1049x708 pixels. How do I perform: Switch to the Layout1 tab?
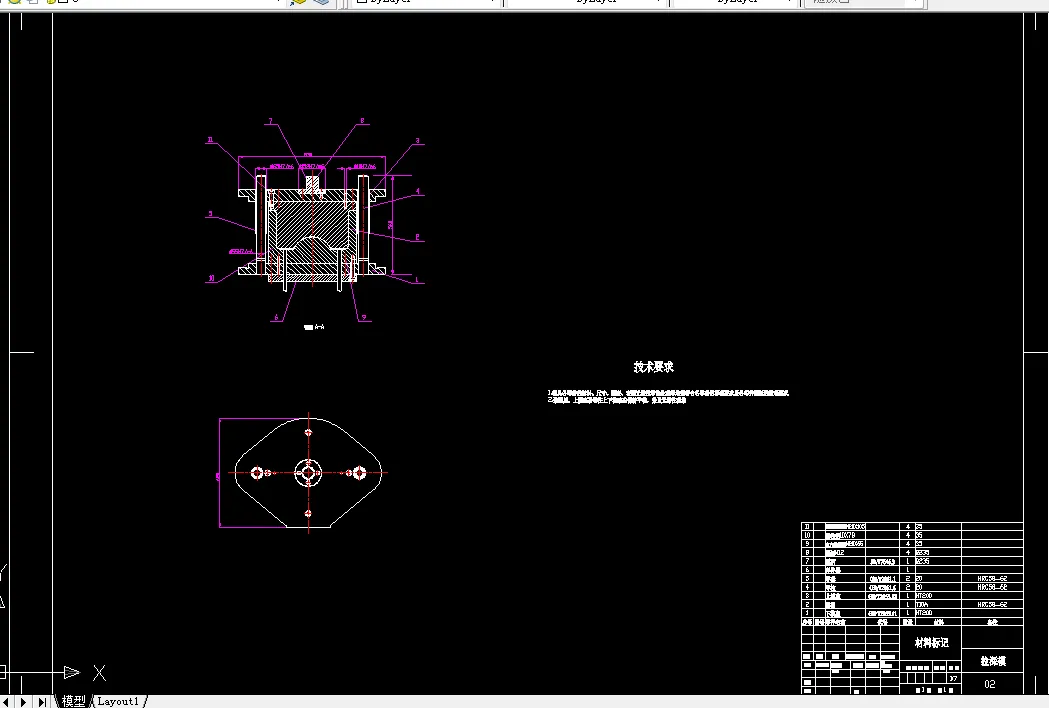click(118, 701)
